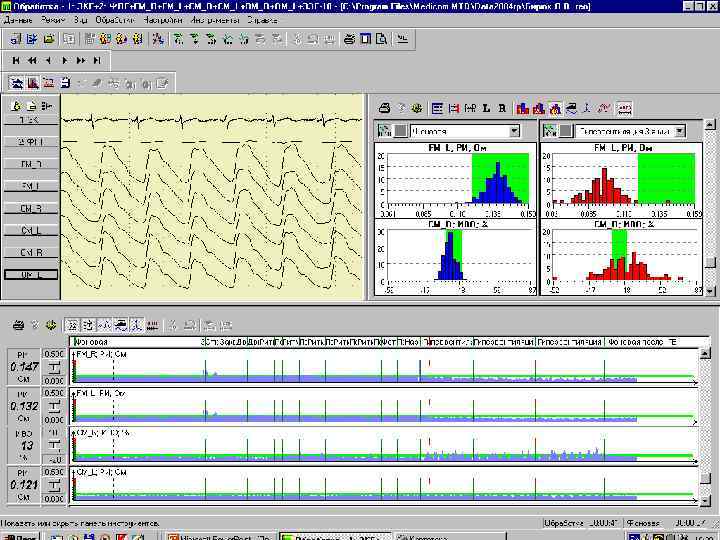
Task: Jump to last record playback button
Action: click(96, 61)
